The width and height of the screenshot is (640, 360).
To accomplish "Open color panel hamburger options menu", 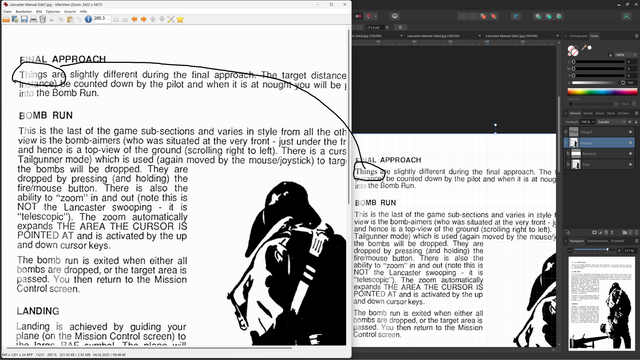I will tap(636, 36).
